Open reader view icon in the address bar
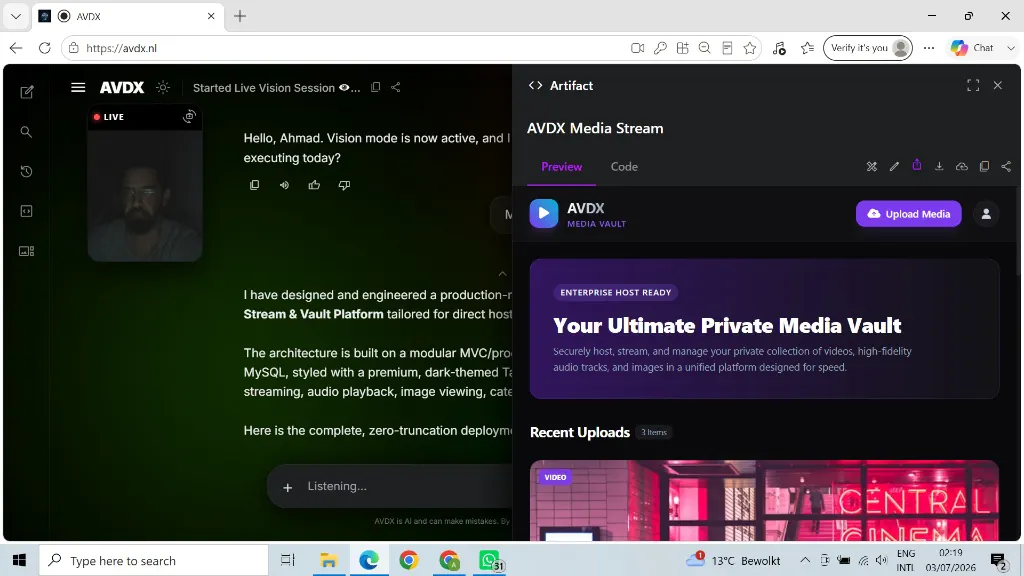The image size is (1024, 576). (x=727, y=48)
